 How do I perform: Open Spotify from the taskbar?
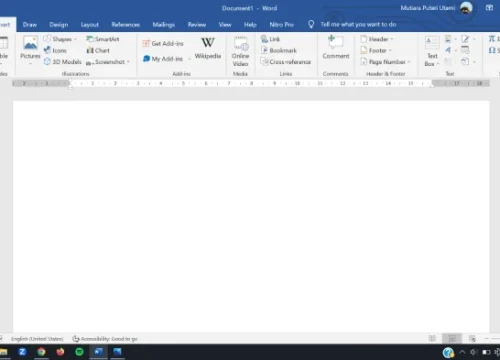(x=79, y=352)
